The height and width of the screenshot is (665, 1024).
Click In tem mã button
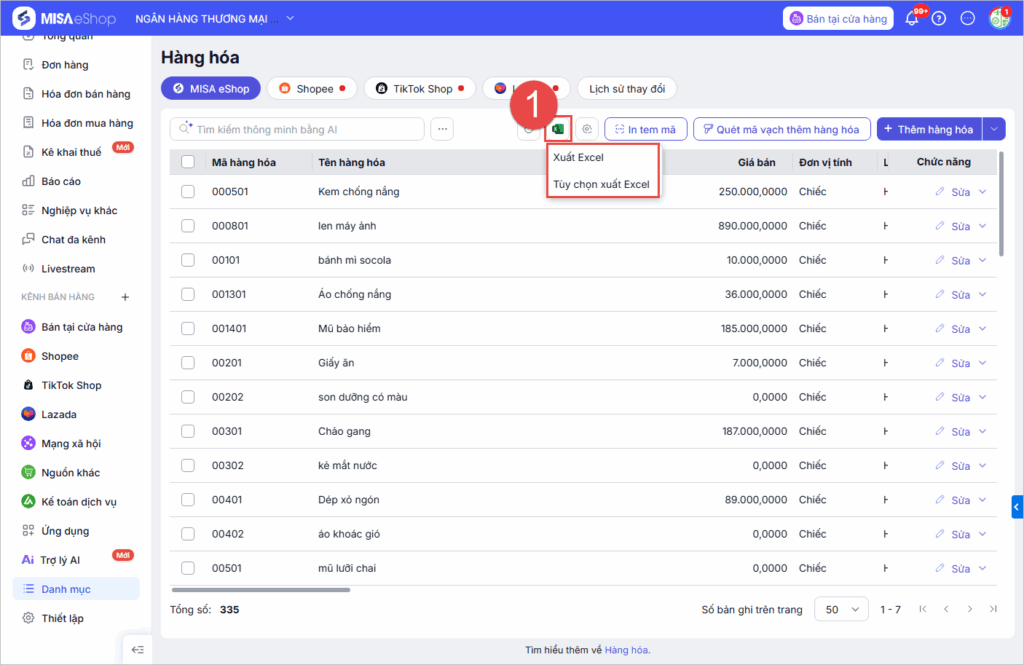645,129
